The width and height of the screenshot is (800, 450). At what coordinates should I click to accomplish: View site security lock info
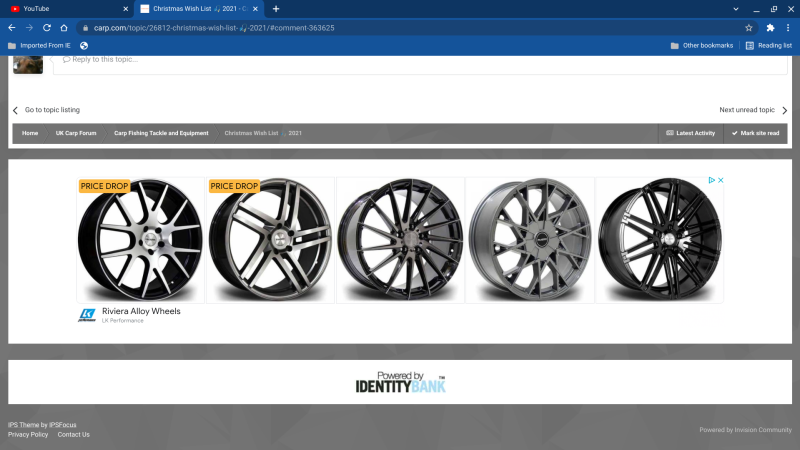(85, 28)
